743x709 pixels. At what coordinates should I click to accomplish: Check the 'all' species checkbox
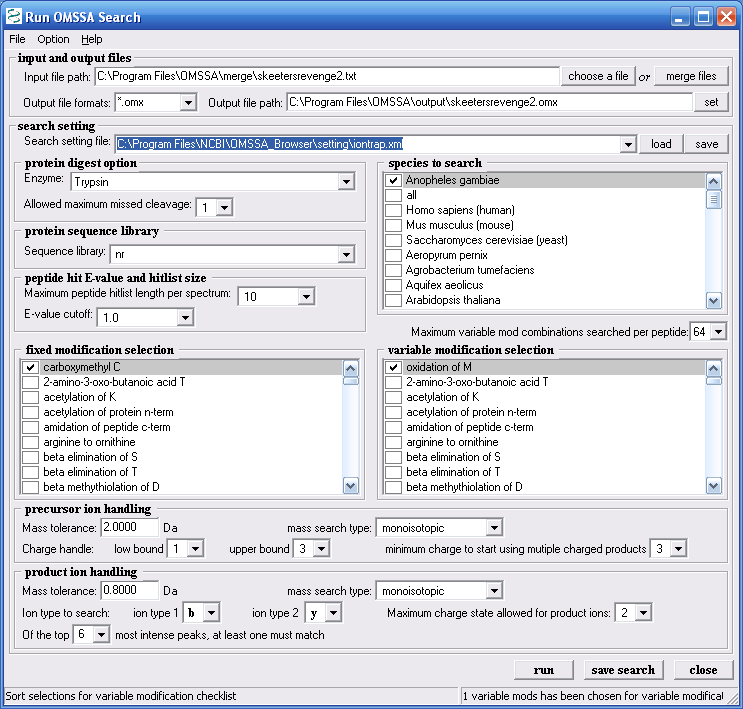[x=393, y=195]
